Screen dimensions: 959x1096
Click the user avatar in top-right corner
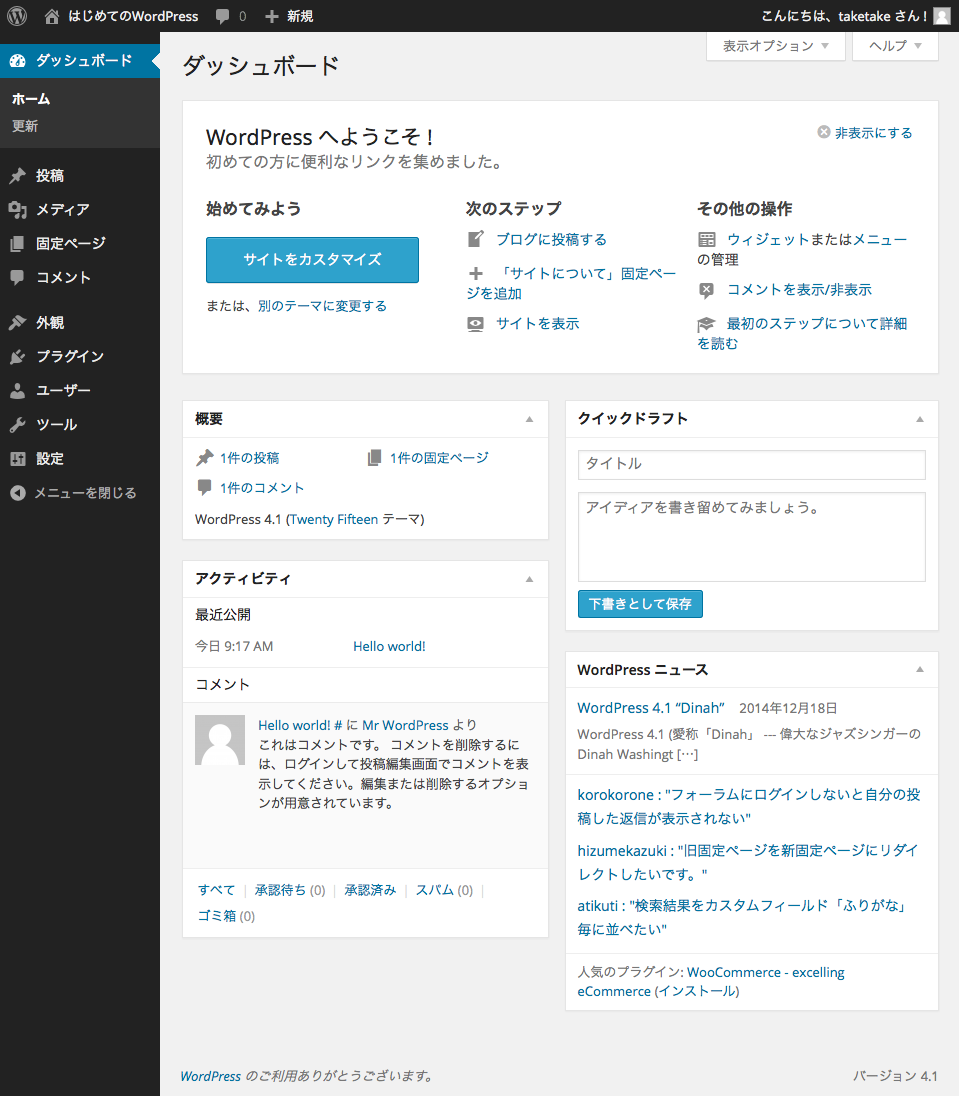pyautogui.click(x=942, y=16)
